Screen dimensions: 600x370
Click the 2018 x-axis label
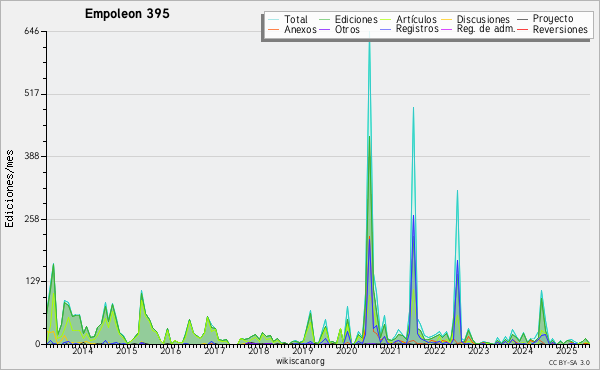click(259, 350)
